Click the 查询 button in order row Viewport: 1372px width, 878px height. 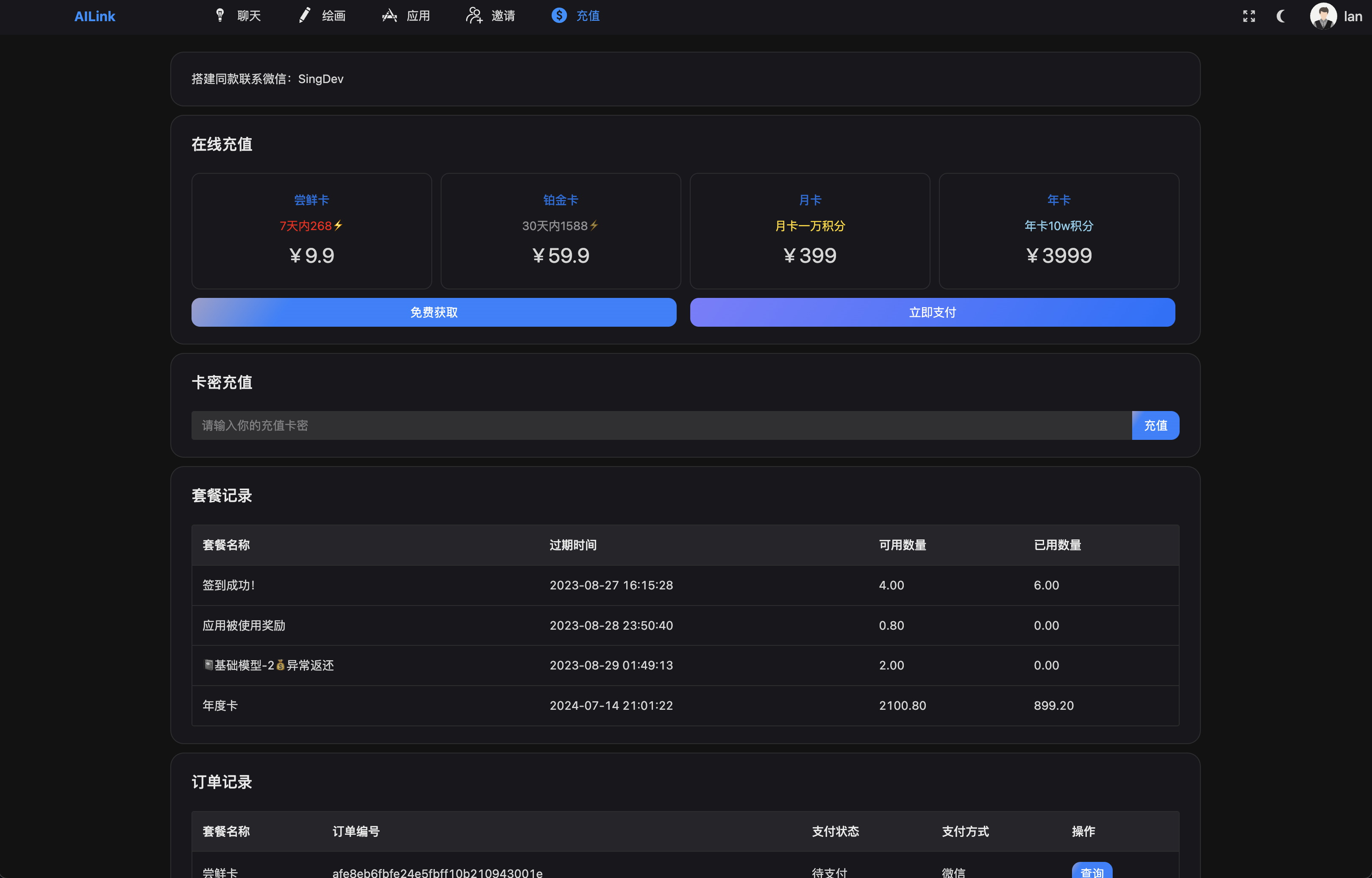(x=1091, y=871)
